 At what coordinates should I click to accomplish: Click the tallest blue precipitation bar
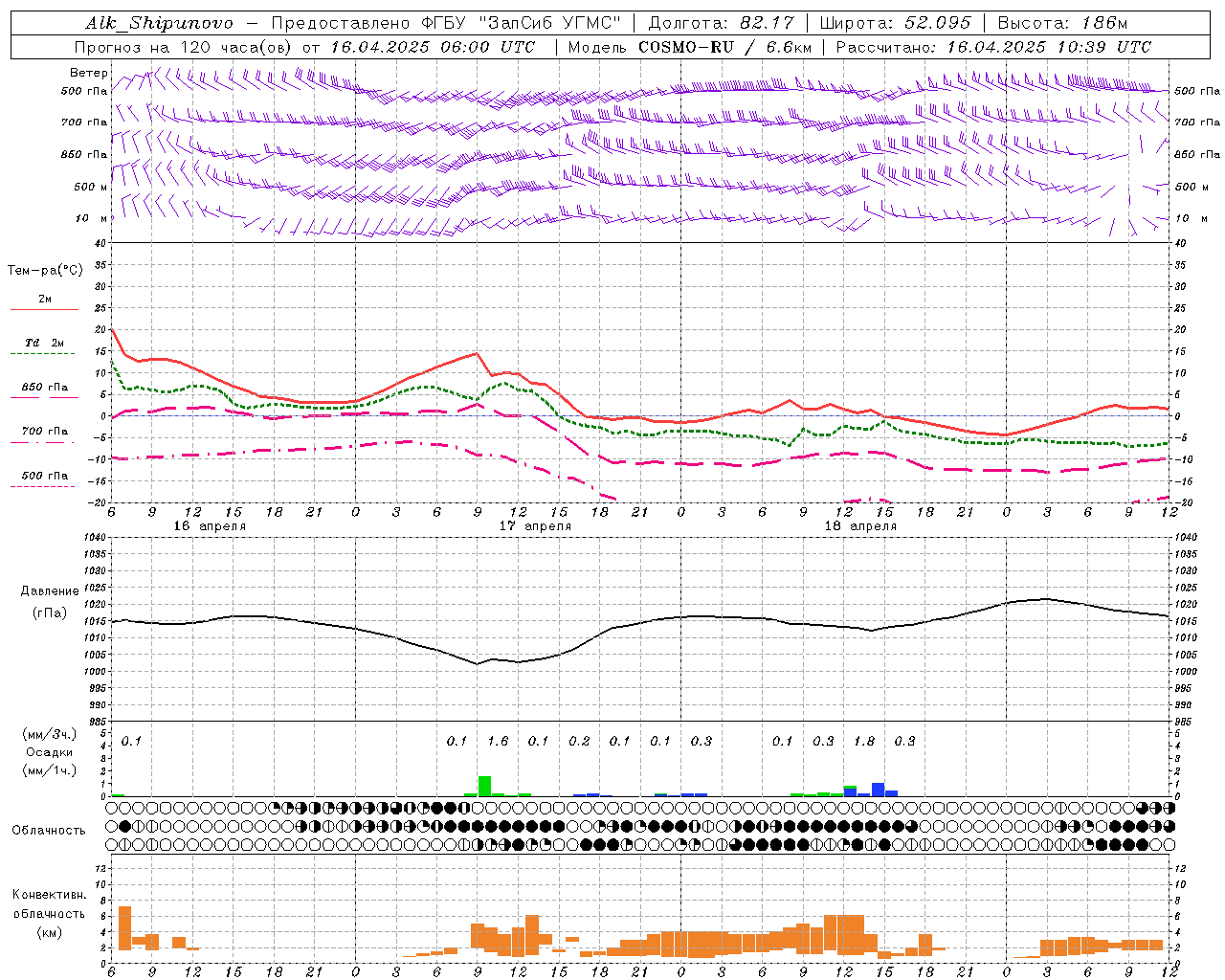coord(878,790)
